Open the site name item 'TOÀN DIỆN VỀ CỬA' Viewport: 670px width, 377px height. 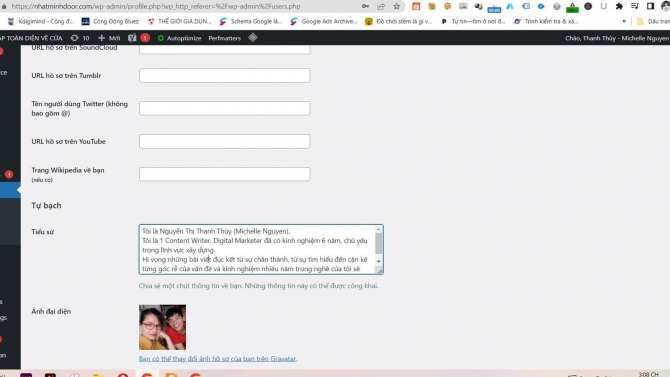tap(31, 38)
